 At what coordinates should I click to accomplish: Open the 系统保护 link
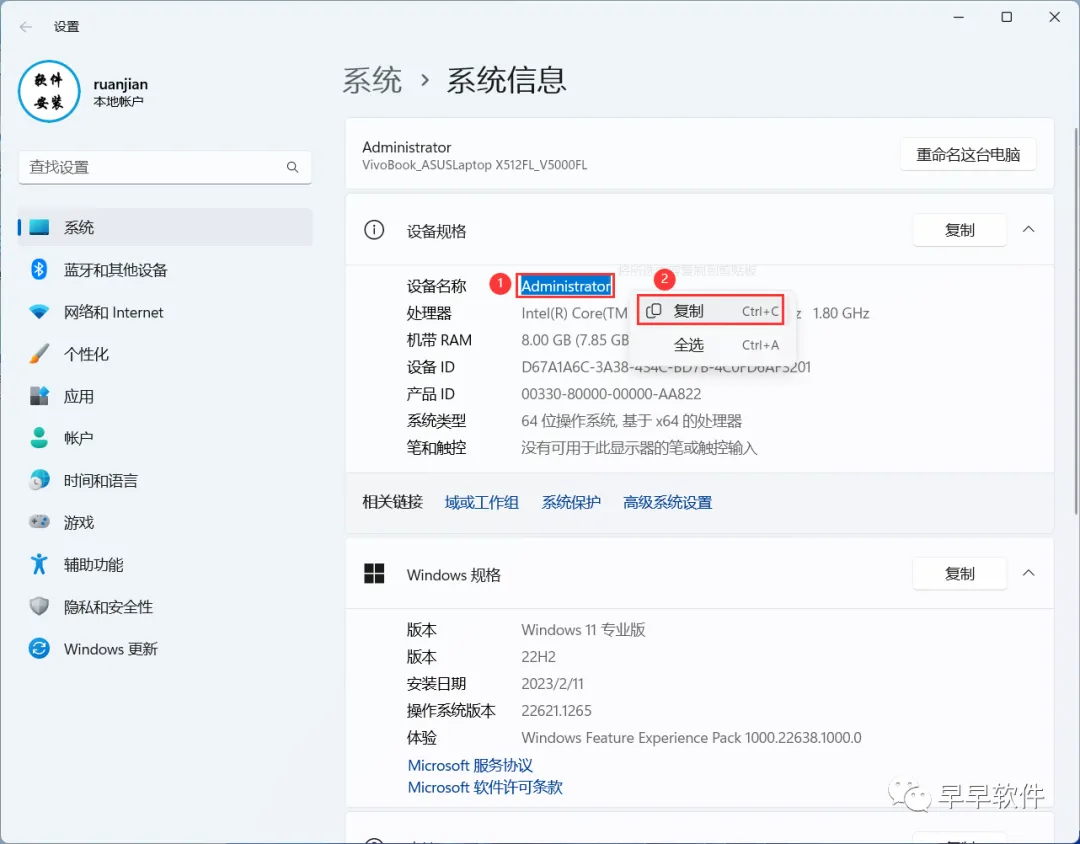(571, 502)
